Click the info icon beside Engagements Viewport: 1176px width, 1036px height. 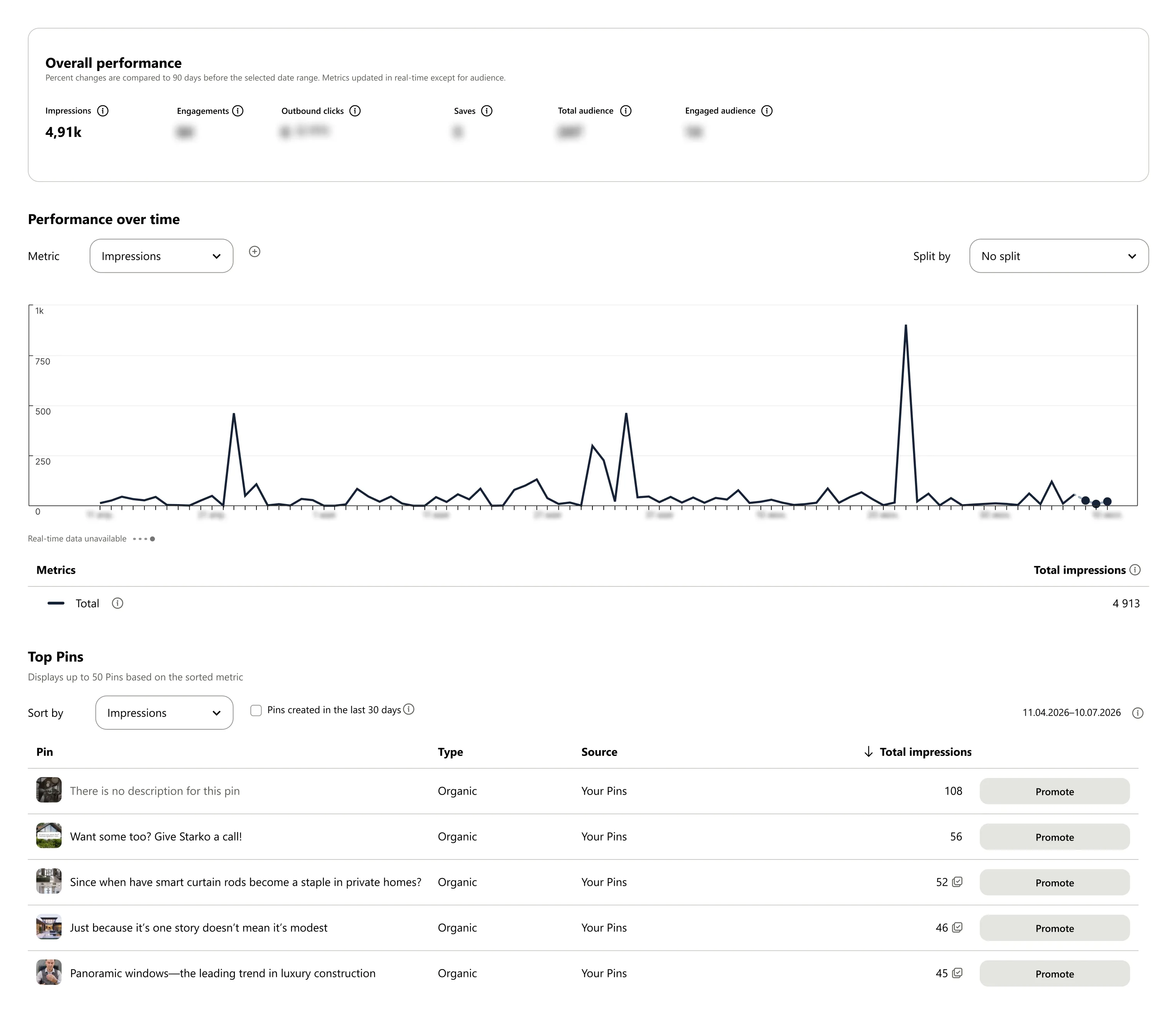[238, 110]
